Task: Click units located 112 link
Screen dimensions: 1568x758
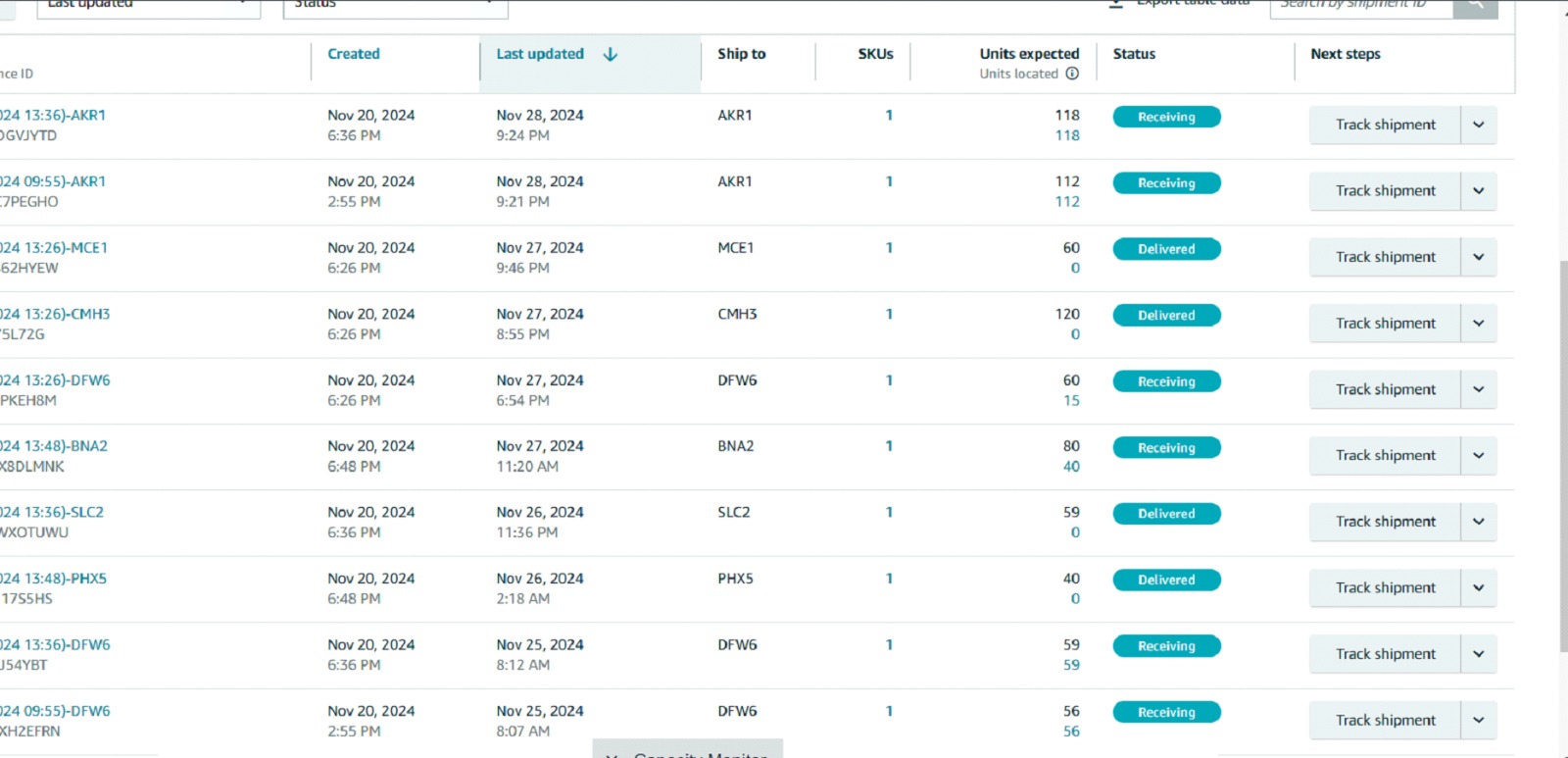Action: 1067,202
